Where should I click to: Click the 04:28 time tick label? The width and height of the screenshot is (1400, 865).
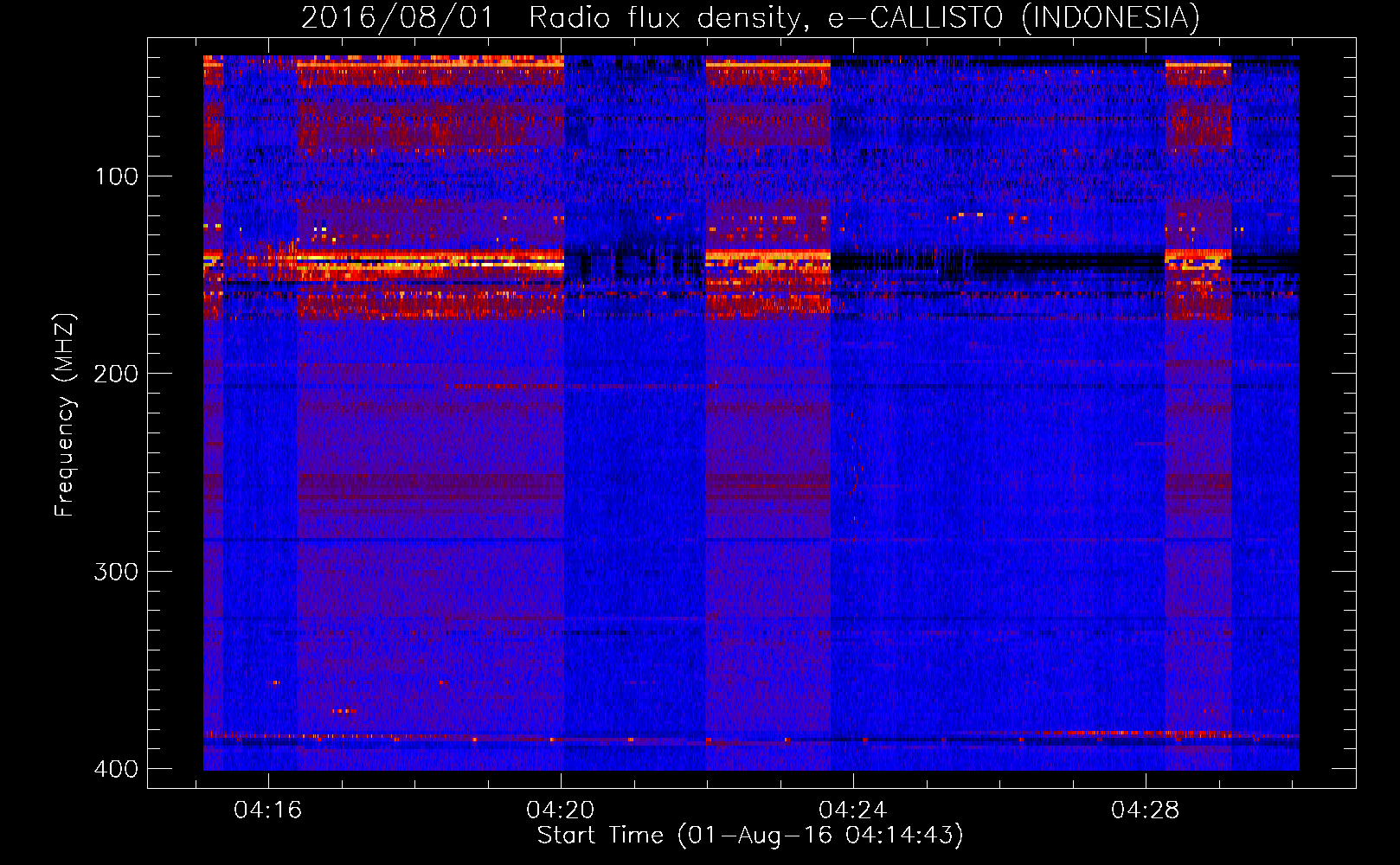[1146, 811]
